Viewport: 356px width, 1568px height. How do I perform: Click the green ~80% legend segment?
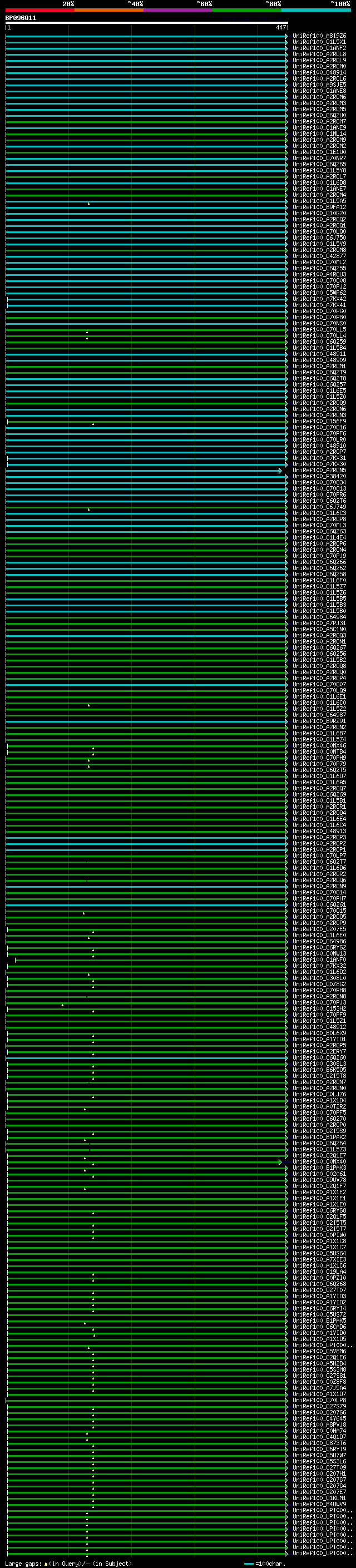[246, 10]
